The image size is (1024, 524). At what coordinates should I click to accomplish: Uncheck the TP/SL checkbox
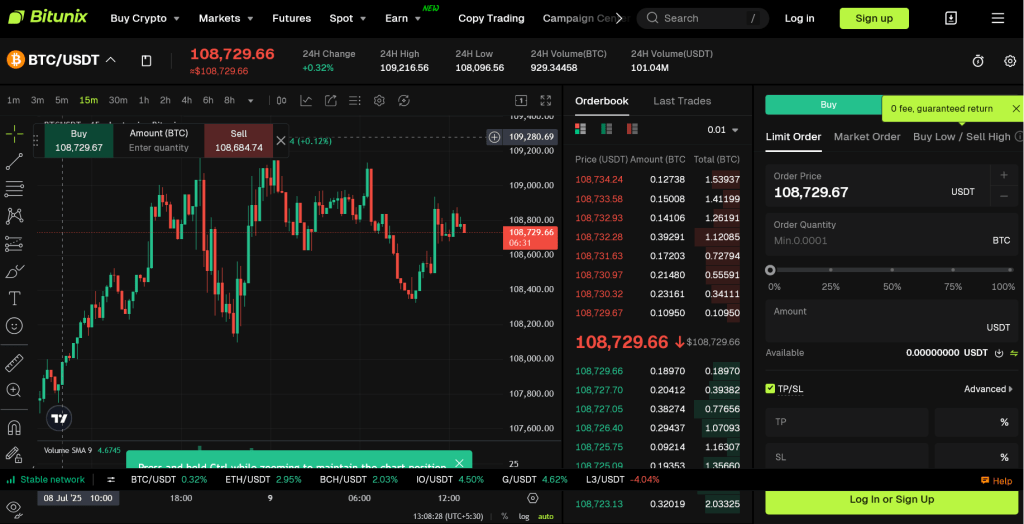(x=770, y=389)
